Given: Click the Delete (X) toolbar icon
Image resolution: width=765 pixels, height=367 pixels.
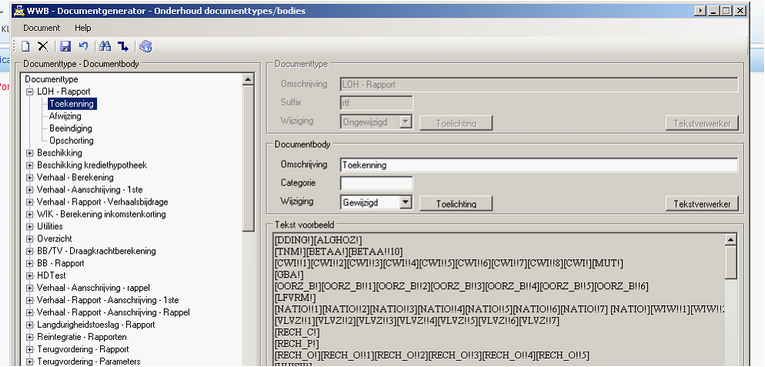Looking at the screenshot, I should point(43,46).
